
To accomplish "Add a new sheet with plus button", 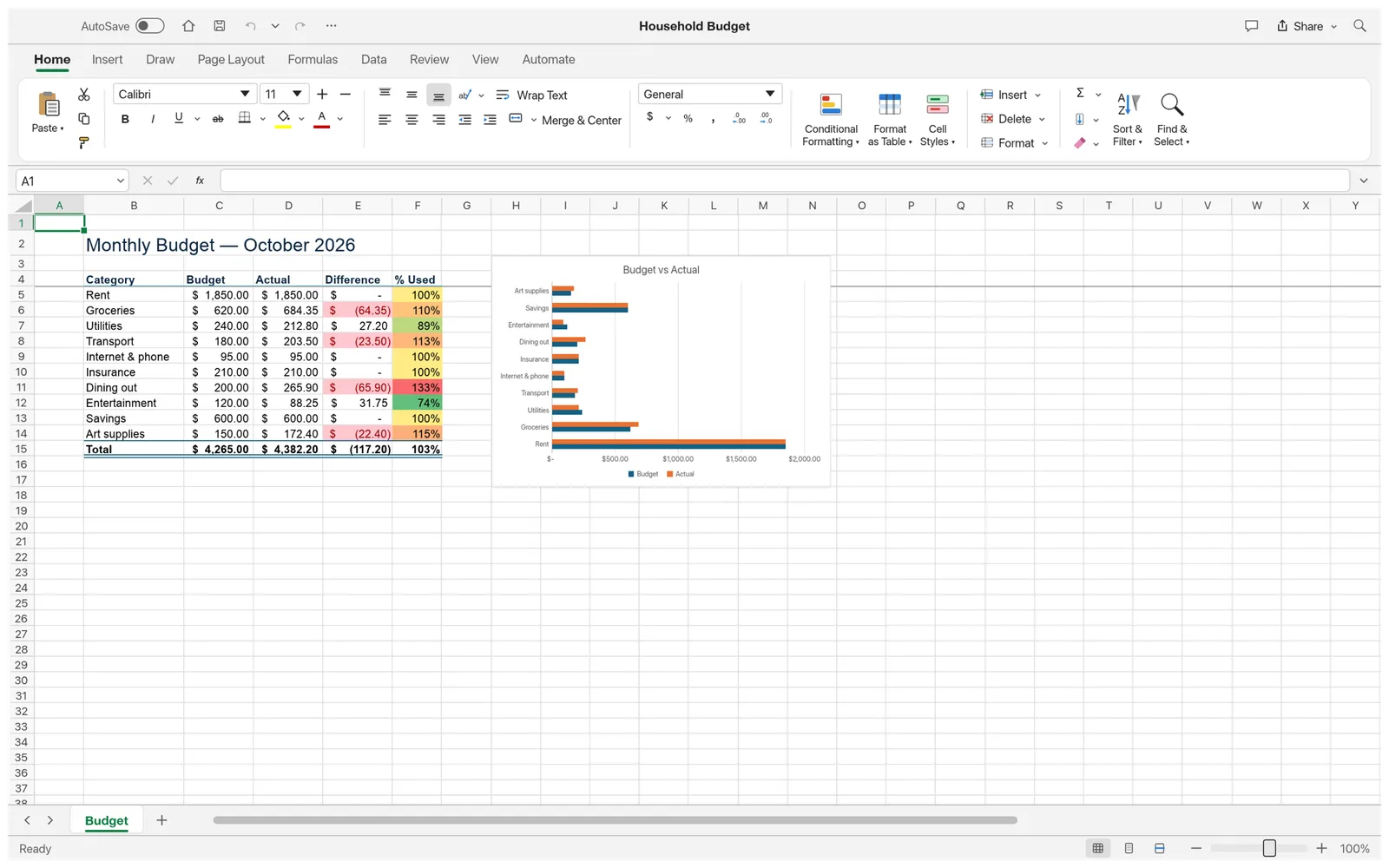I will coord(161,820).
